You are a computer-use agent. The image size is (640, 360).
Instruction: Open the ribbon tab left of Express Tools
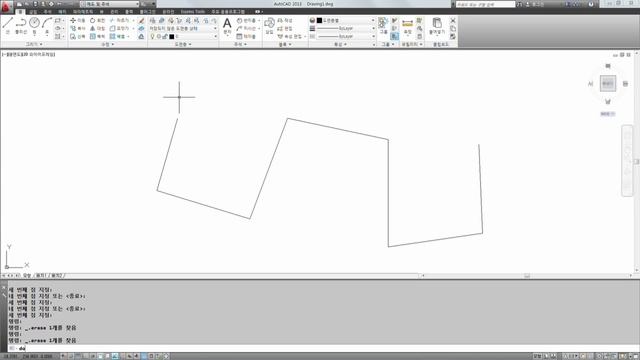click(168, 12)
